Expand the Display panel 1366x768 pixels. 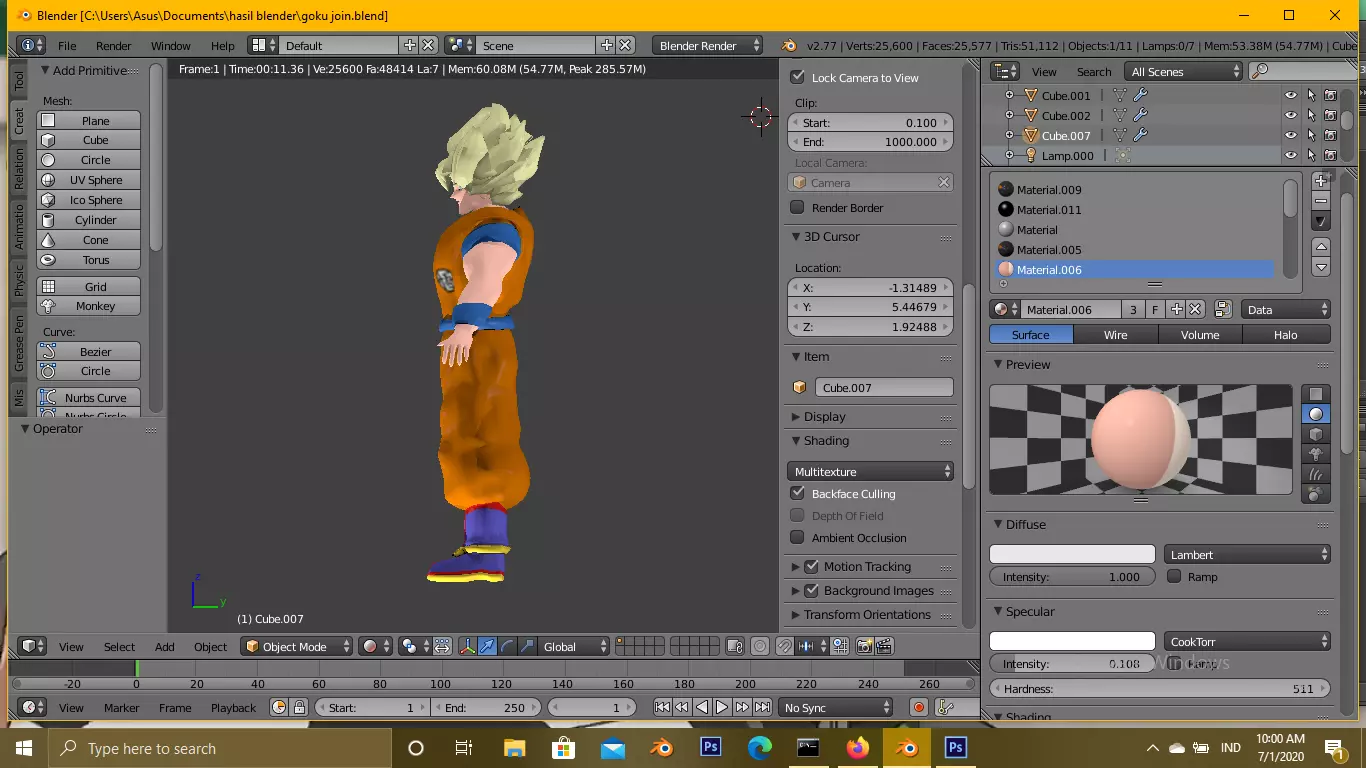(825, 416)
